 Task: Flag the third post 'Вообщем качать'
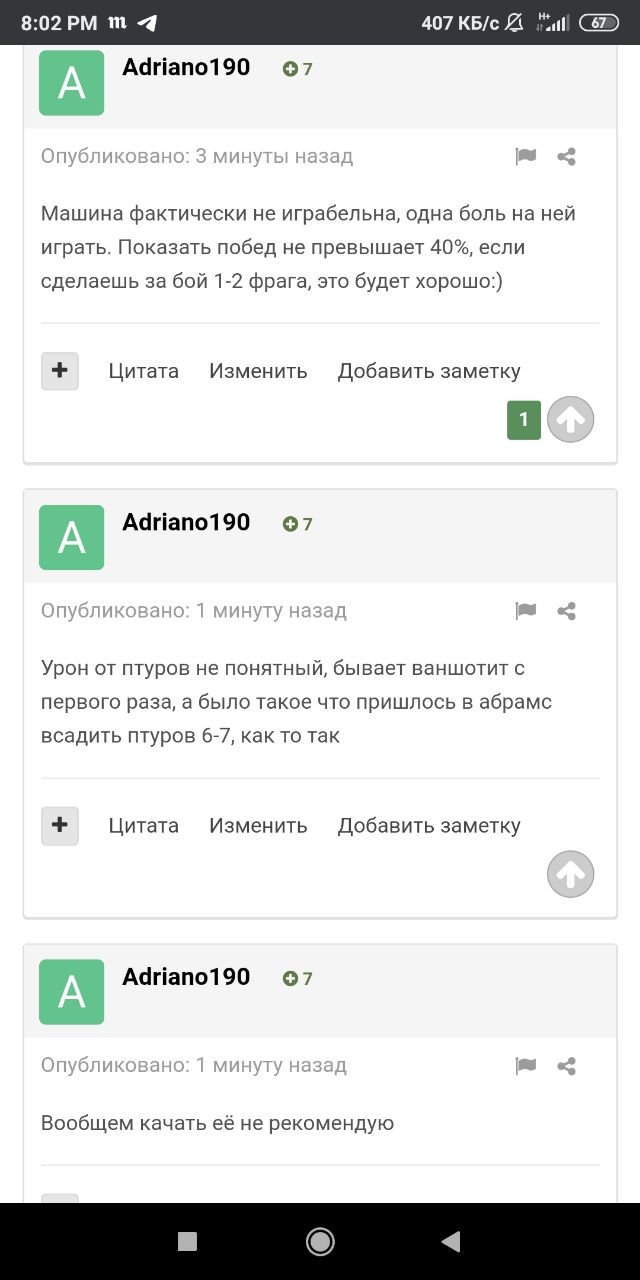(x=526, y=1066)
